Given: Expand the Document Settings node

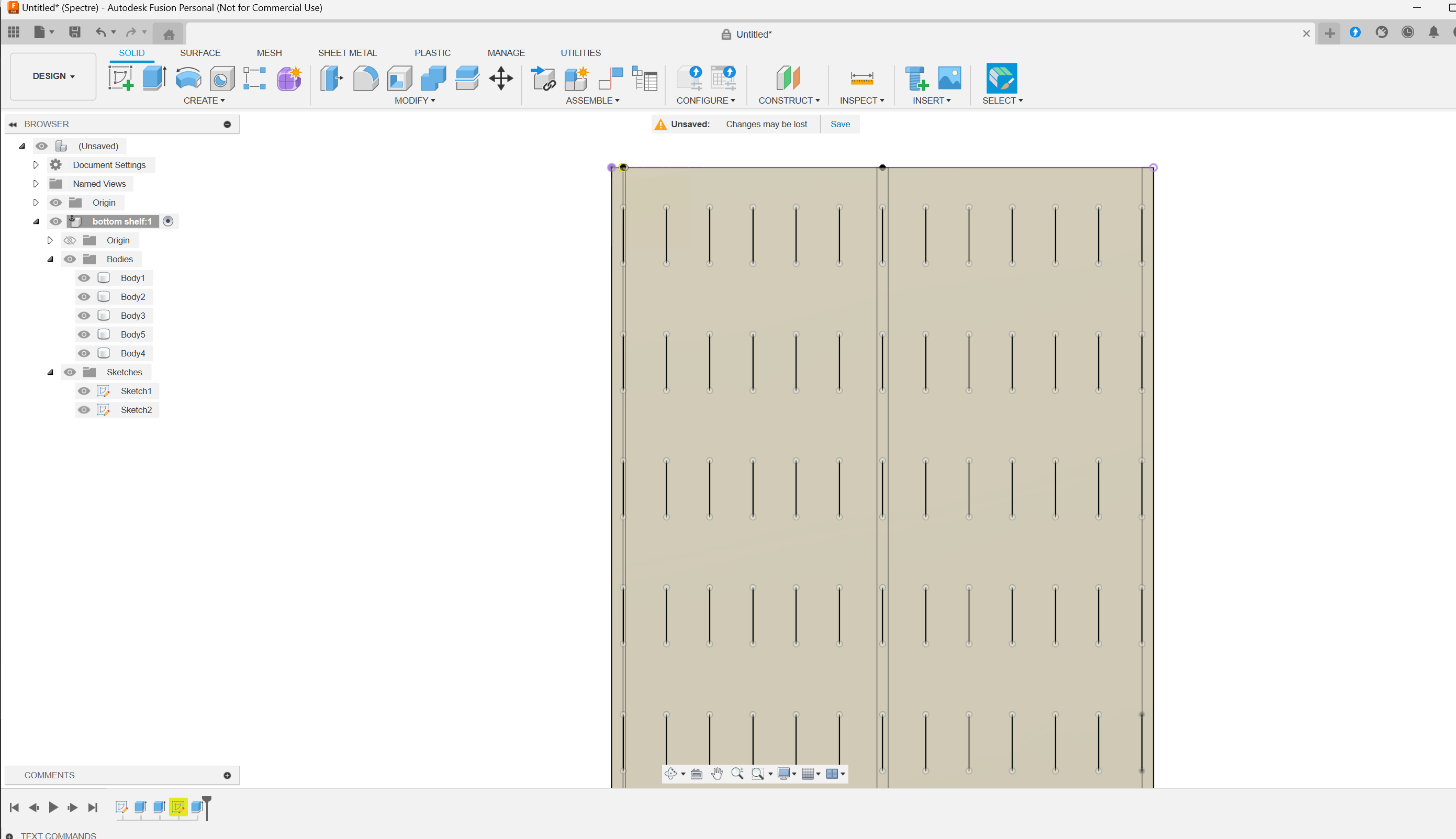Looking at the screenshot, I should pyautogui.click(x=36, y=165).
